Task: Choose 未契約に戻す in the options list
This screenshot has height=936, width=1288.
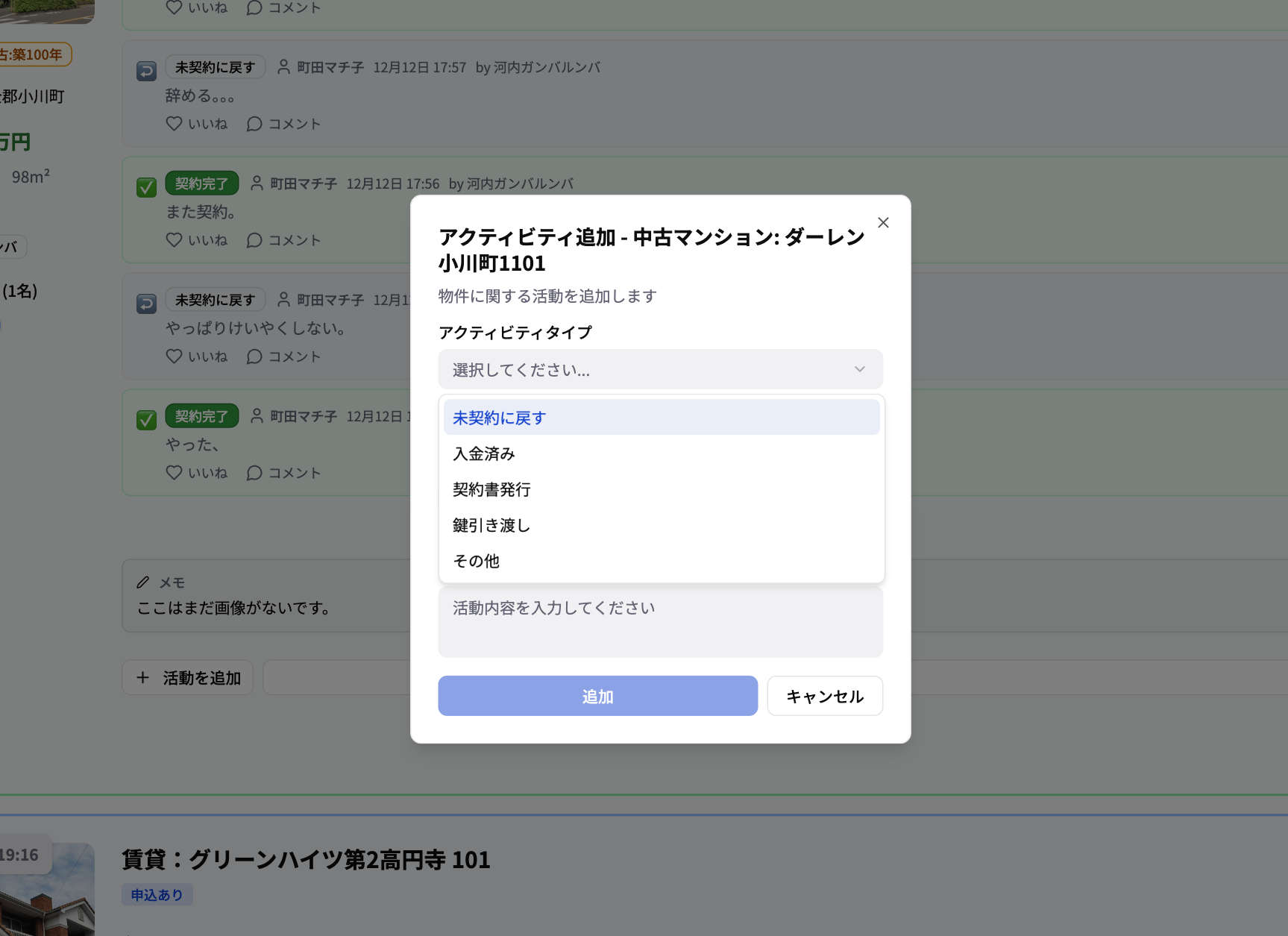Action: point(498,417)
